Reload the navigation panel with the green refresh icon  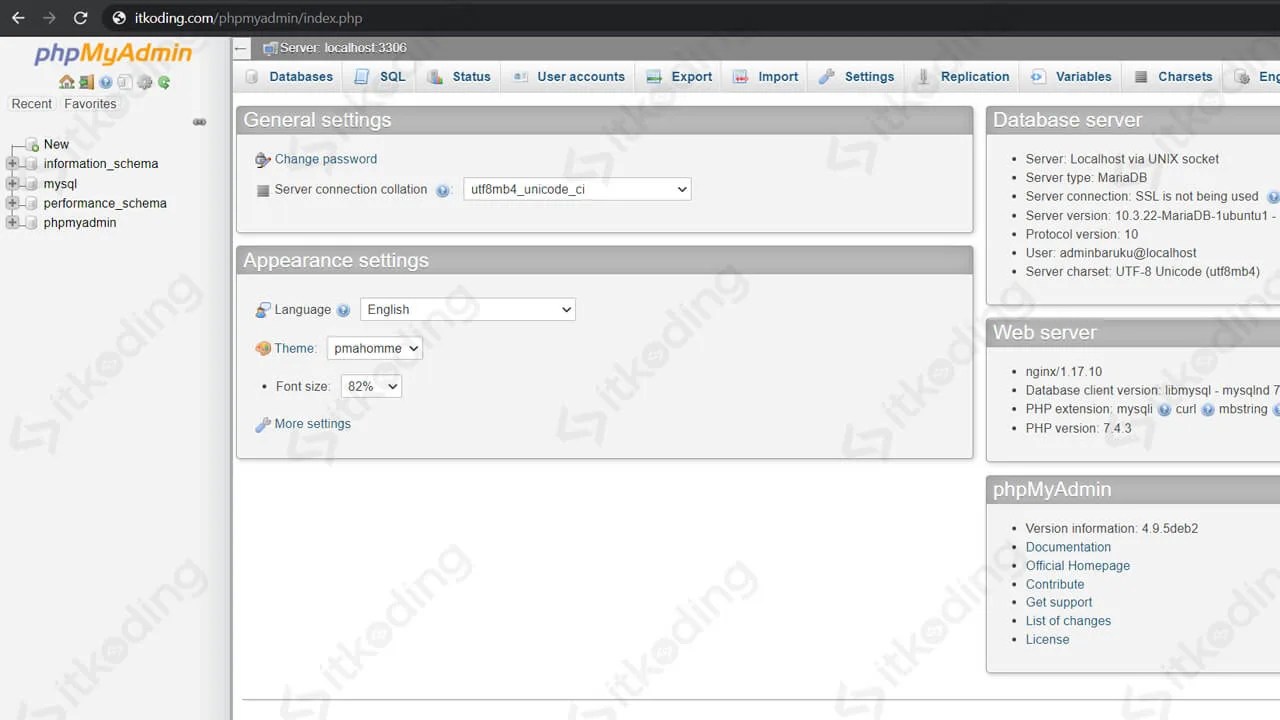click(163, 82)
